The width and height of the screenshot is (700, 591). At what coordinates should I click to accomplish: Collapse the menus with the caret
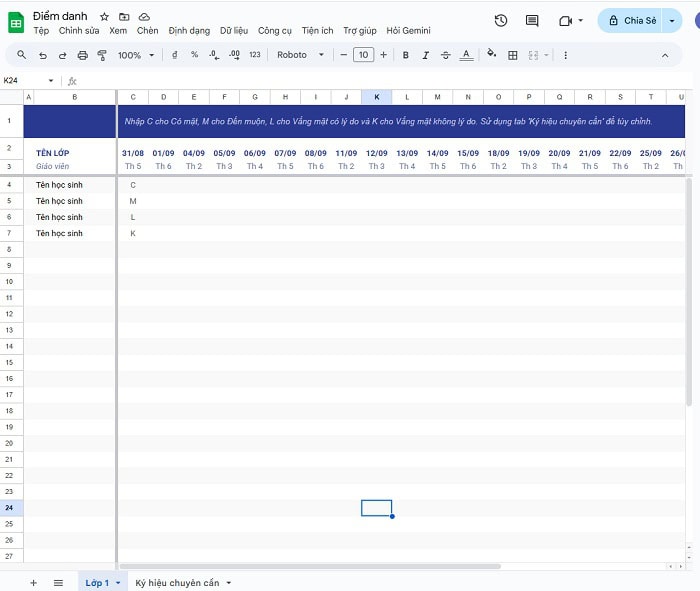point(665,55)
